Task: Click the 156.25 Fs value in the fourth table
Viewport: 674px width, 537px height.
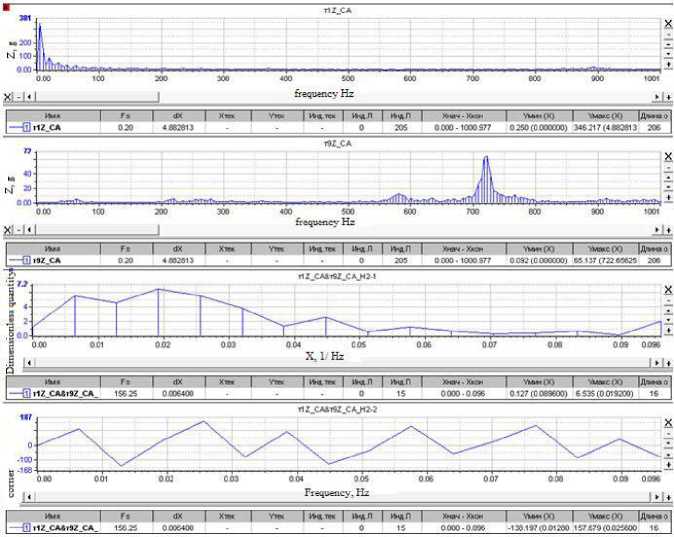Action: [x=126, y=528]
